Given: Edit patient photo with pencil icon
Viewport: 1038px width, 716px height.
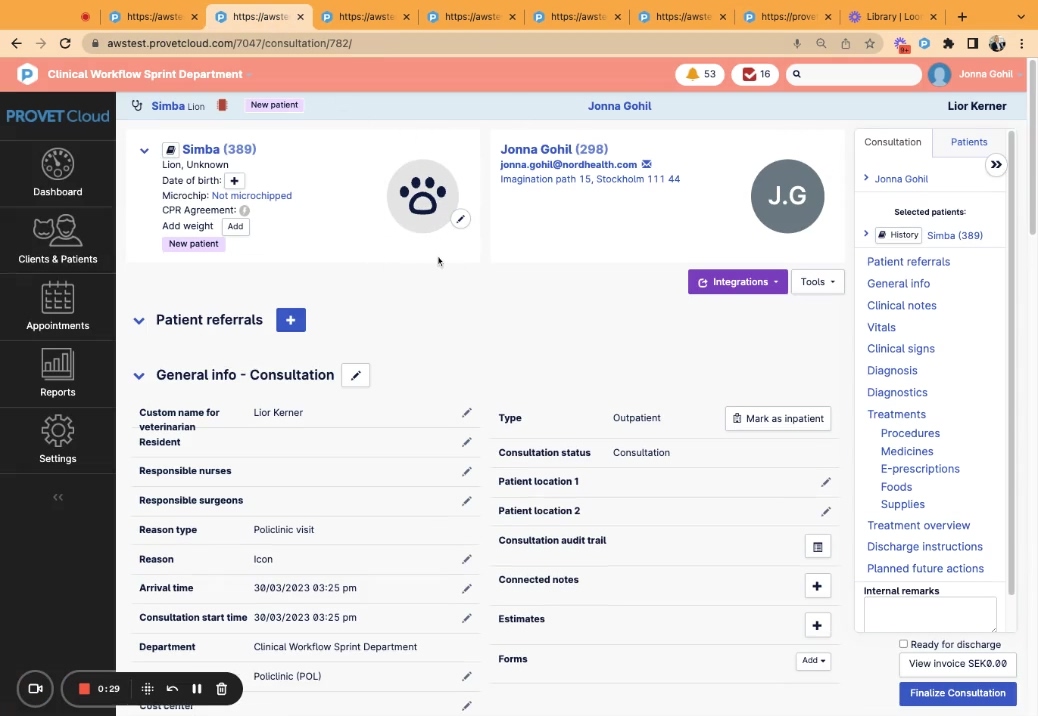Looking at the screenshot, I should point(460,219).
